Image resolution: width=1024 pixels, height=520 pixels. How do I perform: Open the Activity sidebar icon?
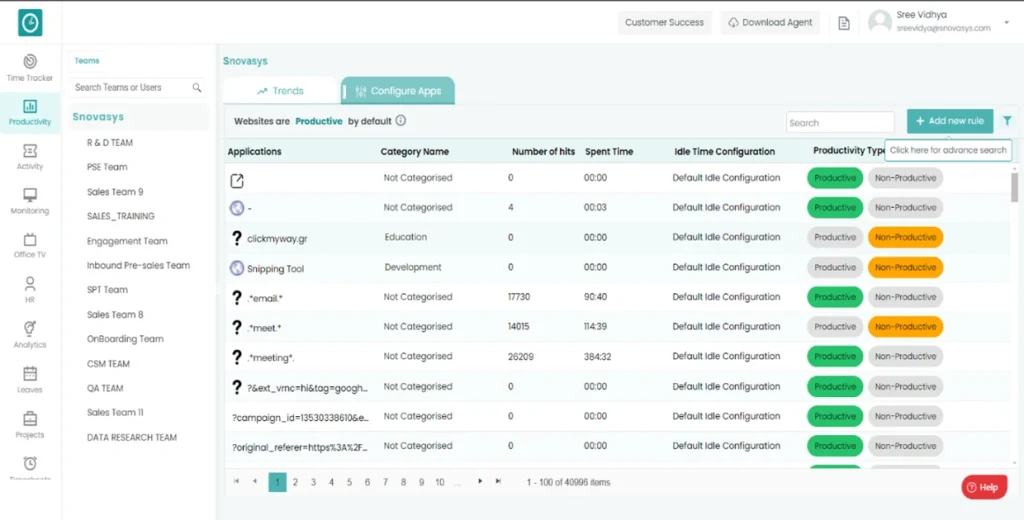(x=30, y=151)
